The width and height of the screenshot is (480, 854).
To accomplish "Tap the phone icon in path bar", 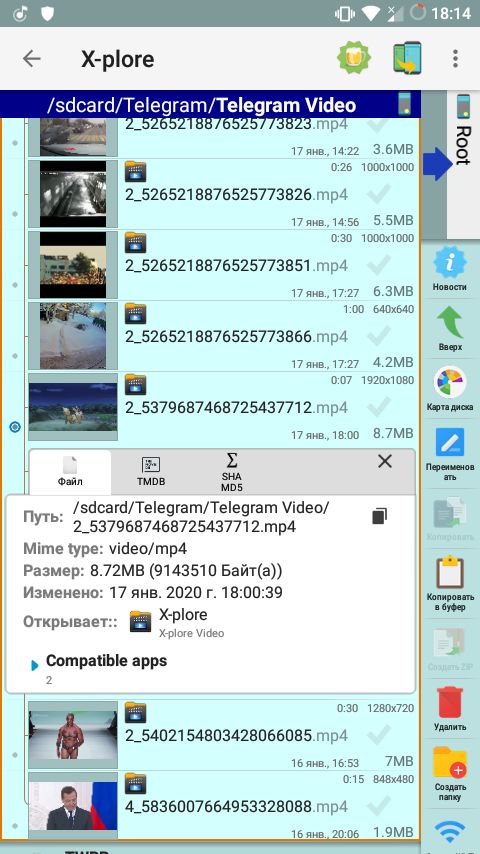I will coord(405,103).
